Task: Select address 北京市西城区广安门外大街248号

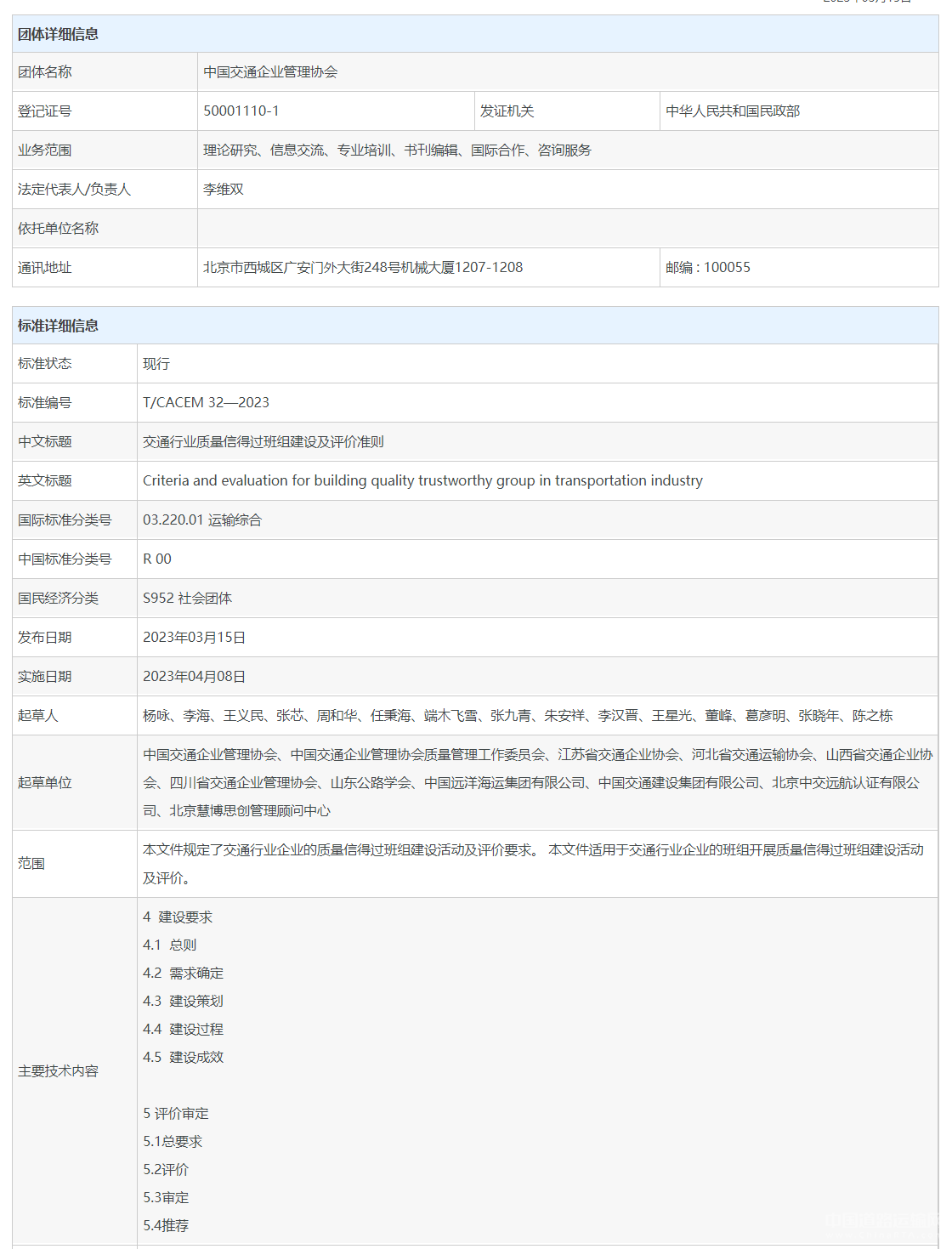Action: pyautogui.click(x=363, y=268)
